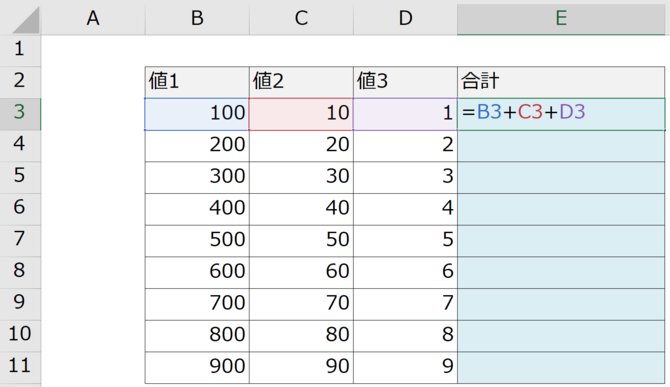Select column C header
The height and width of the screenshot is (387, 670).
(x=301, y=18)
